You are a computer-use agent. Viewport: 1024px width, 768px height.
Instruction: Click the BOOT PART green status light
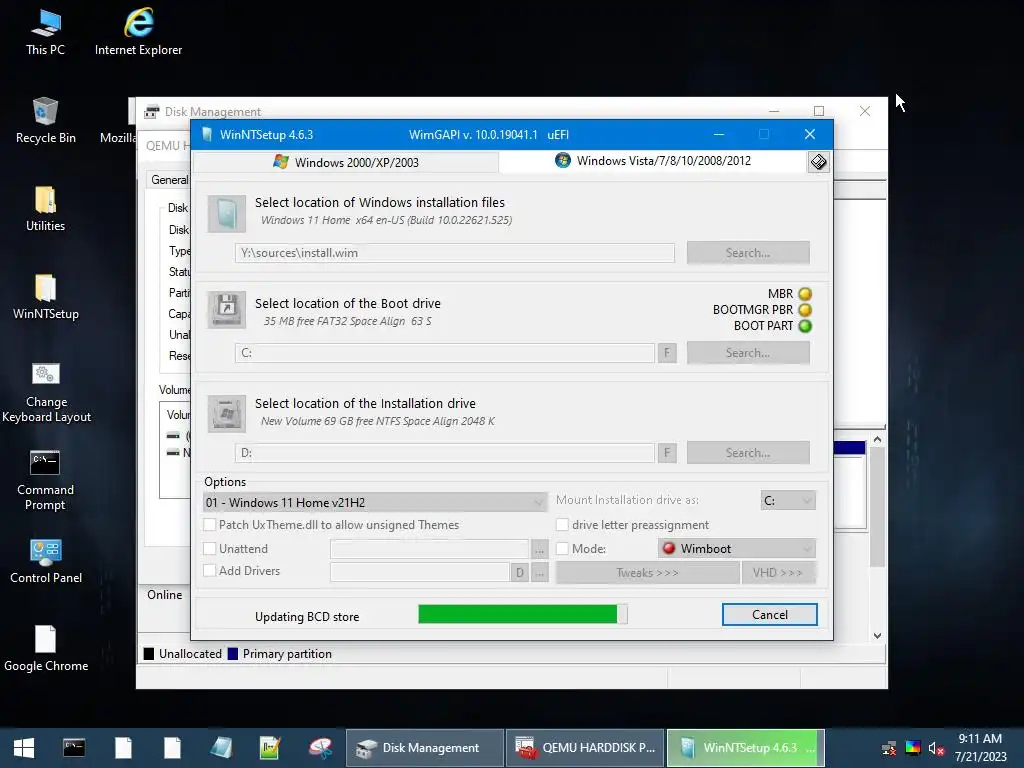(805, 326)
